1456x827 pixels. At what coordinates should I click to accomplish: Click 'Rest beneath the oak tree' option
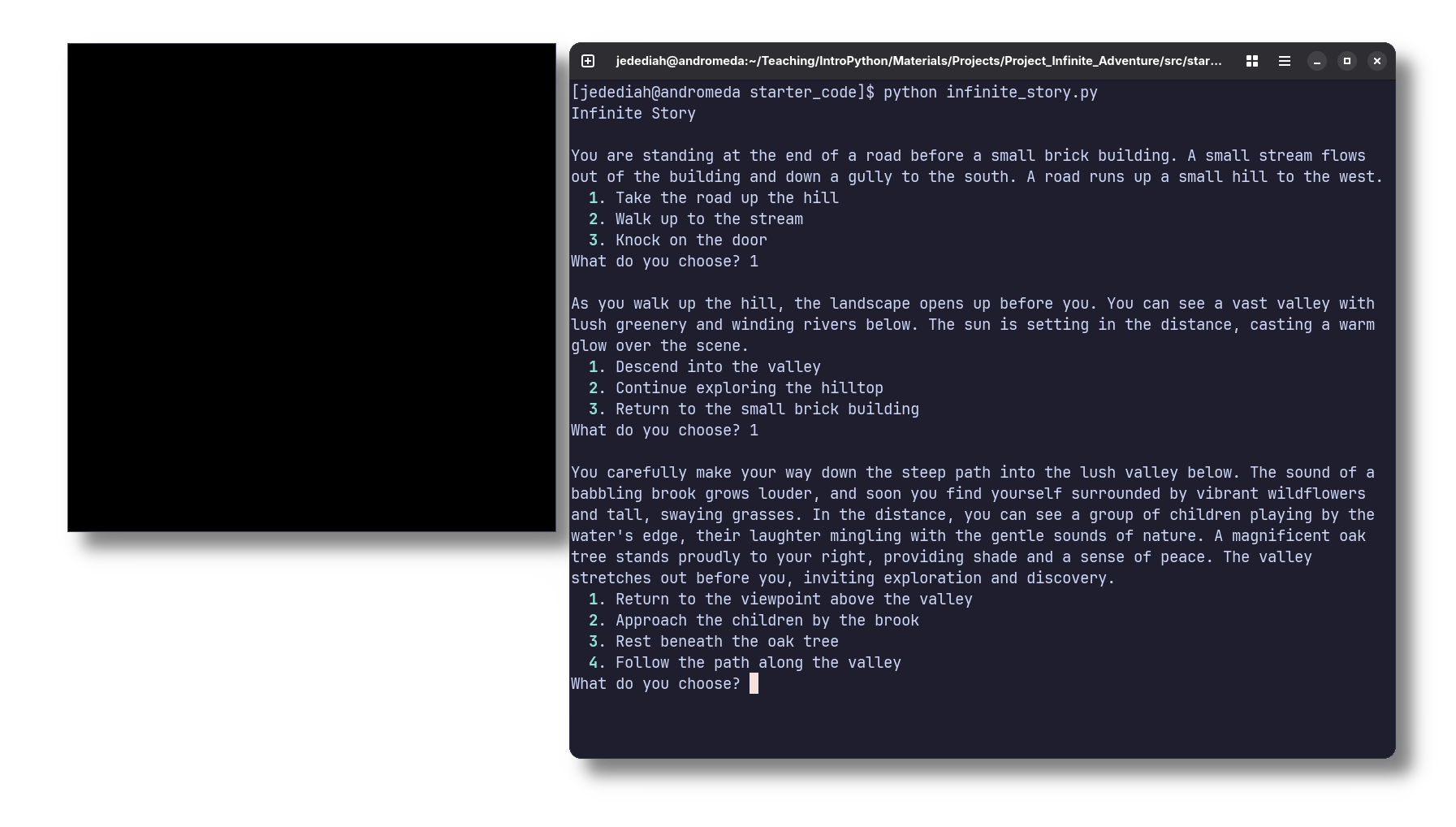click(727, 642)
